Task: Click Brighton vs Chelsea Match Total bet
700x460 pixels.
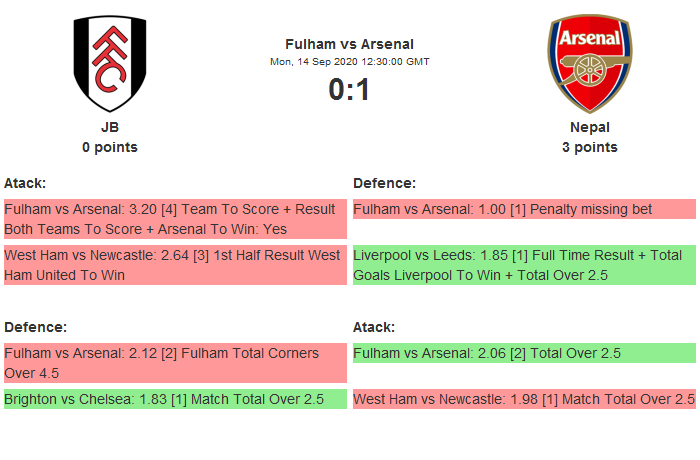Action: [x=175, y=399]
